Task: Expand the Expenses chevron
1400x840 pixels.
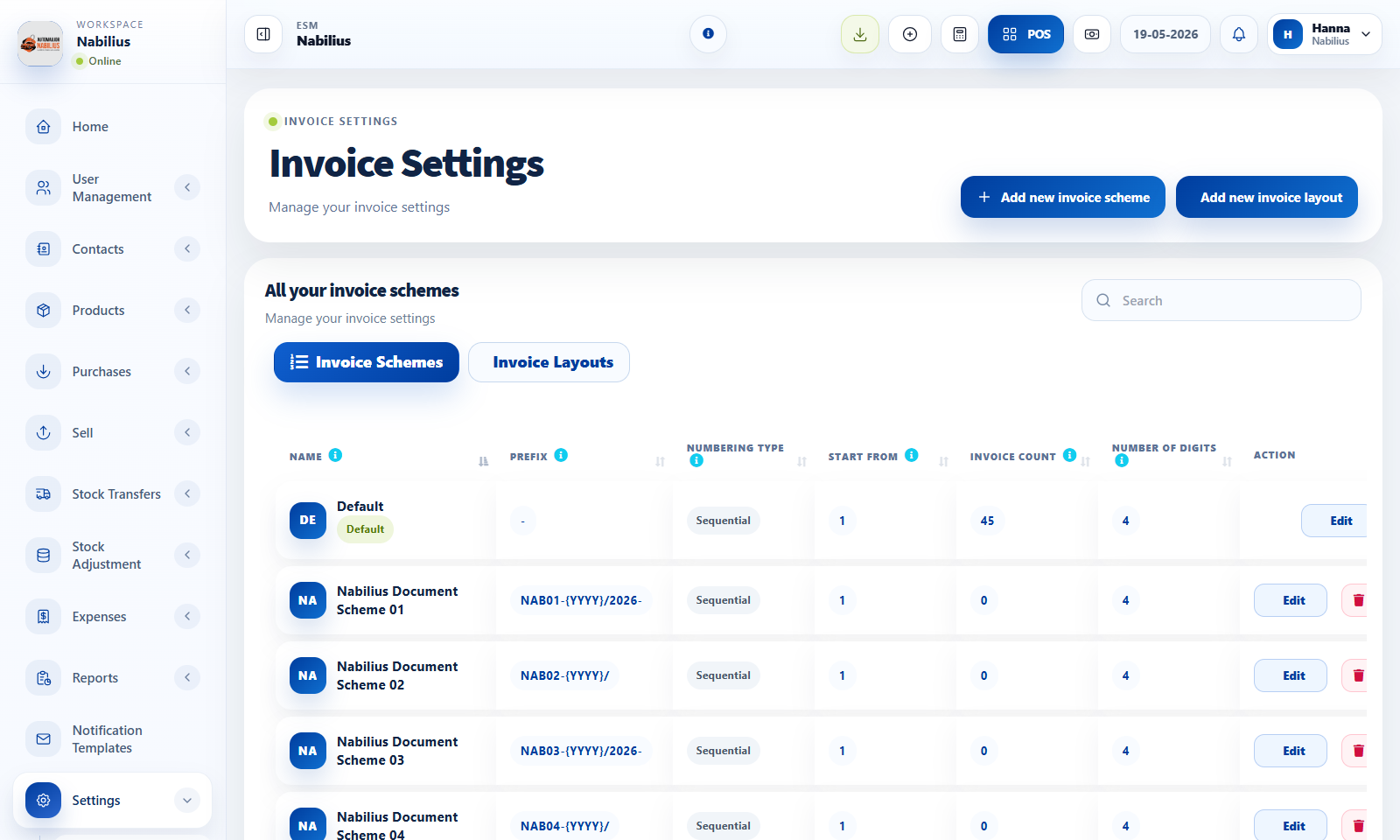Action: pyautogui.click(x=187, y=616)
